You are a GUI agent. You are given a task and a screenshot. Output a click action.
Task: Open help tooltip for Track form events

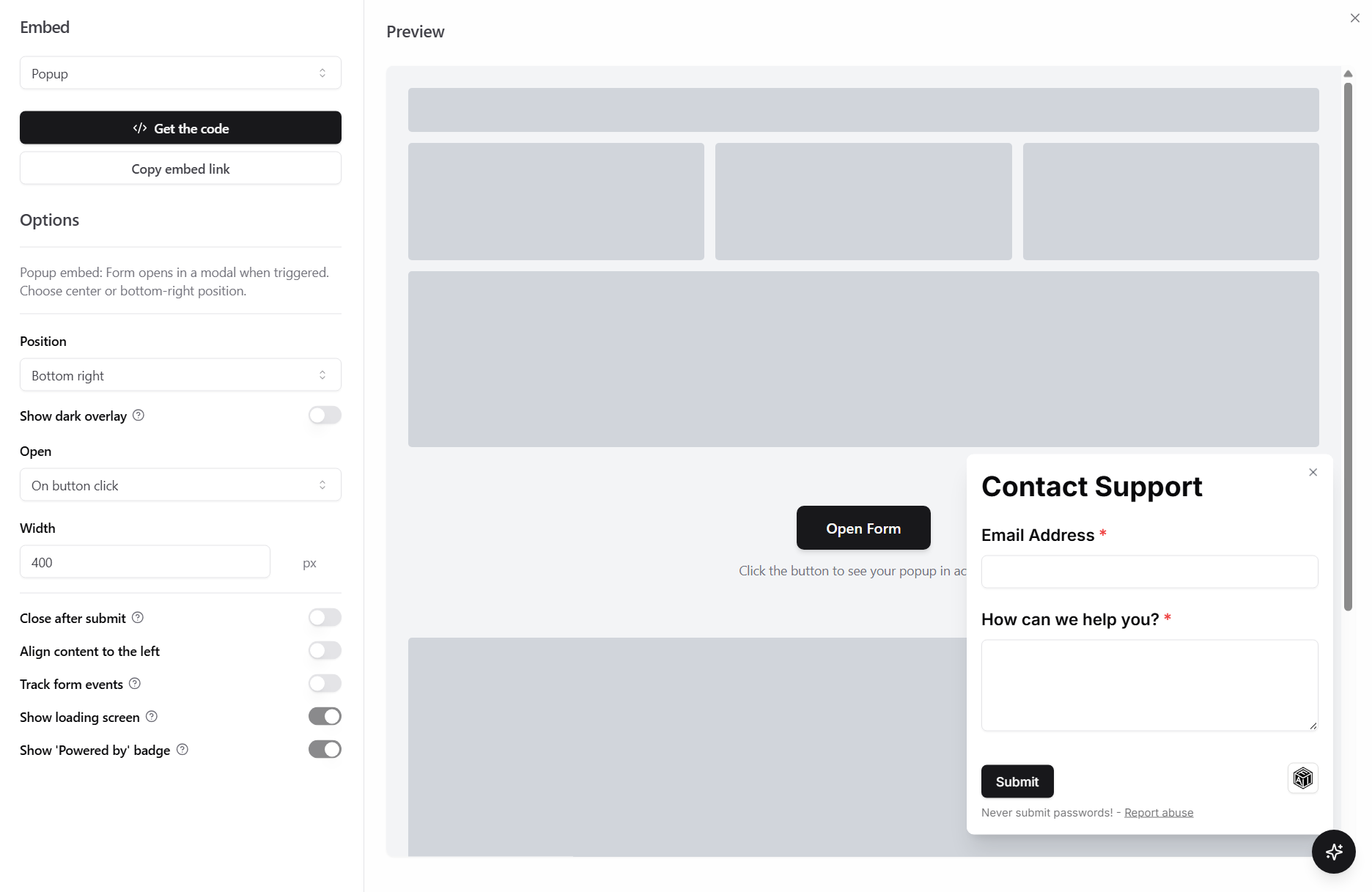click(x=135, y=684)
